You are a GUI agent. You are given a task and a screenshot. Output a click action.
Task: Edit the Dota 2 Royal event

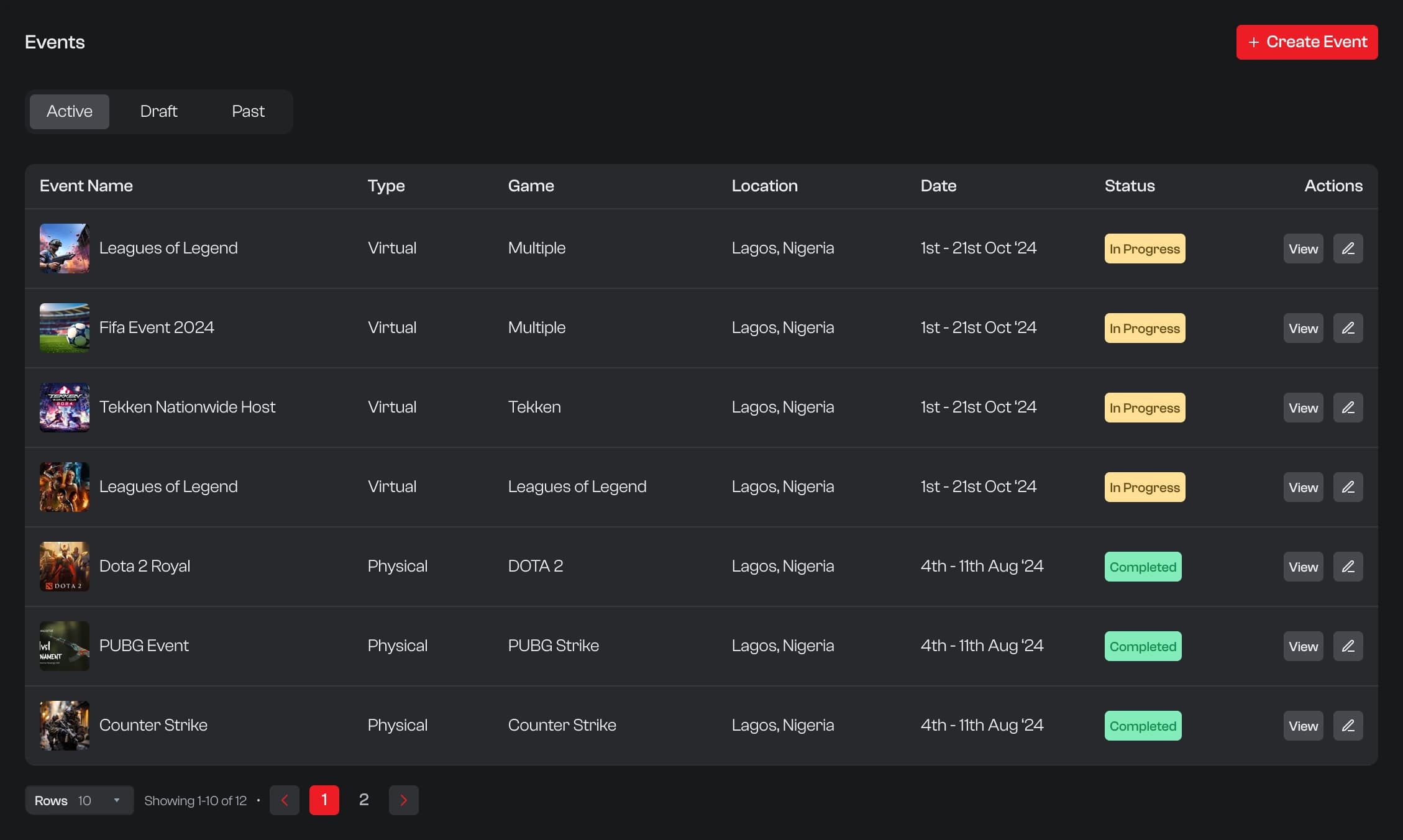(x=1348, y=566)
